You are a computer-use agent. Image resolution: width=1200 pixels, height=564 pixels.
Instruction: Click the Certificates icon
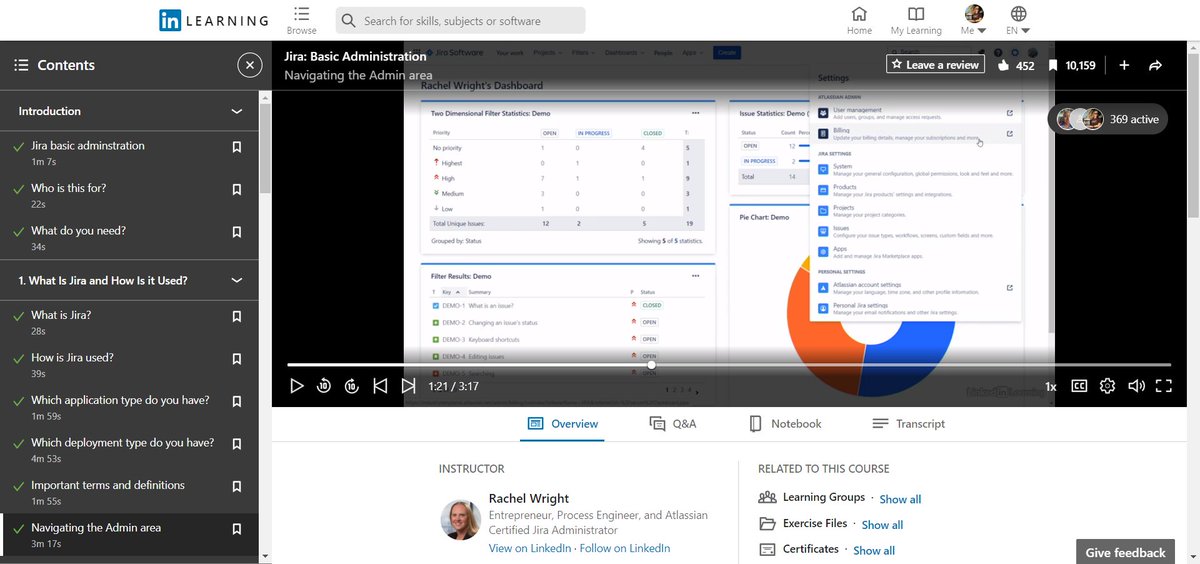767,549
